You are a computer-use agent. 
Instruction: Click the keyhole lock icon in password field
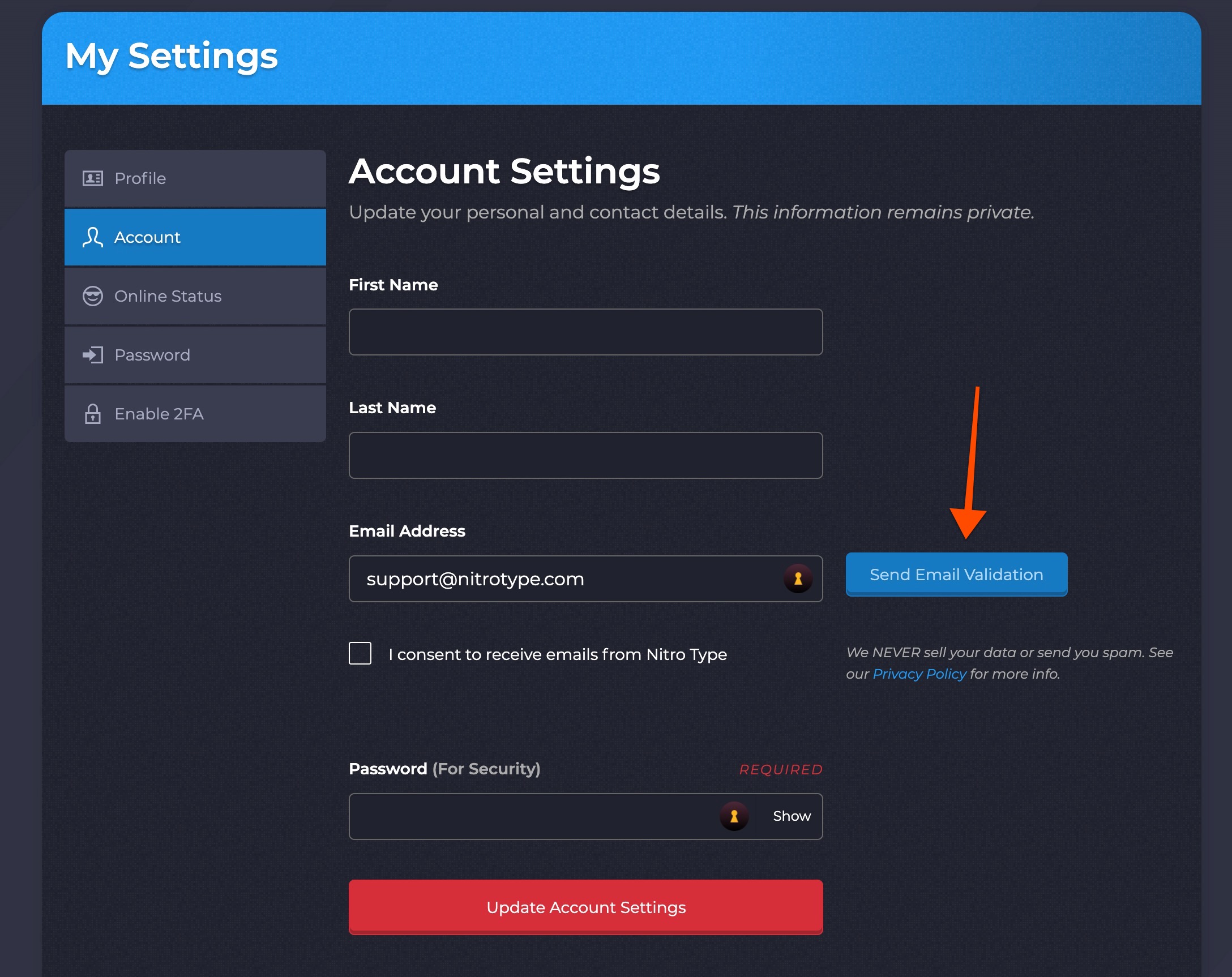pyautogui.click(x=734, y=816)
